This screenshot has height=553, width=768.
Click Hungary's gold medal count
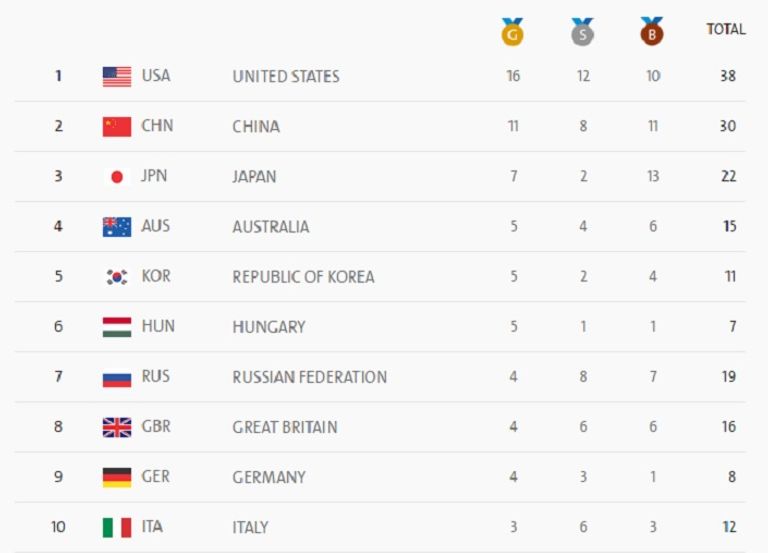pyautogui.click(x=513, y=327)
